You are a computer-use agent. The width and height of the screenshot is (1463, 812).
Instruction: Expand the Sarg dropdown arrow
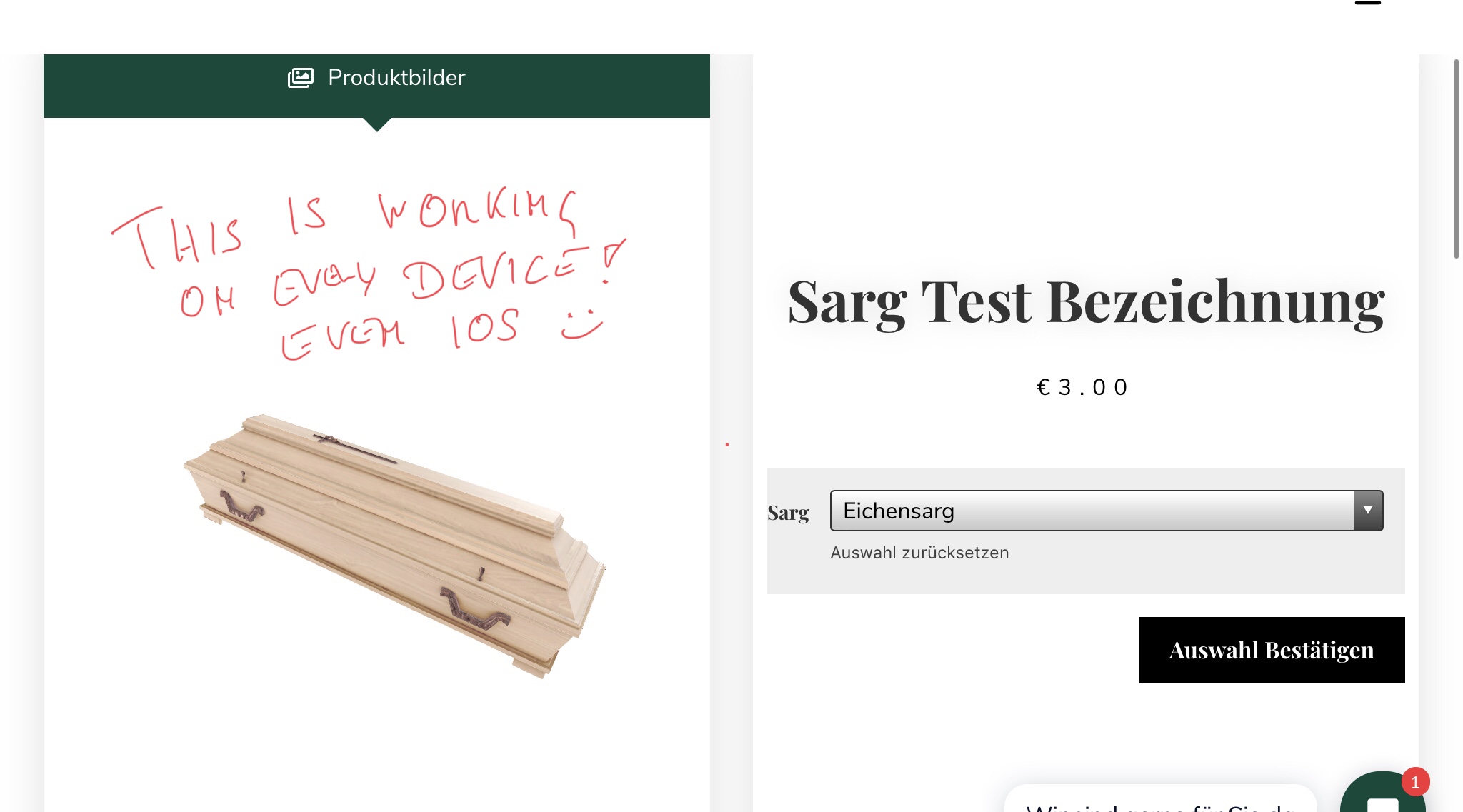[x=1368, y=510]
